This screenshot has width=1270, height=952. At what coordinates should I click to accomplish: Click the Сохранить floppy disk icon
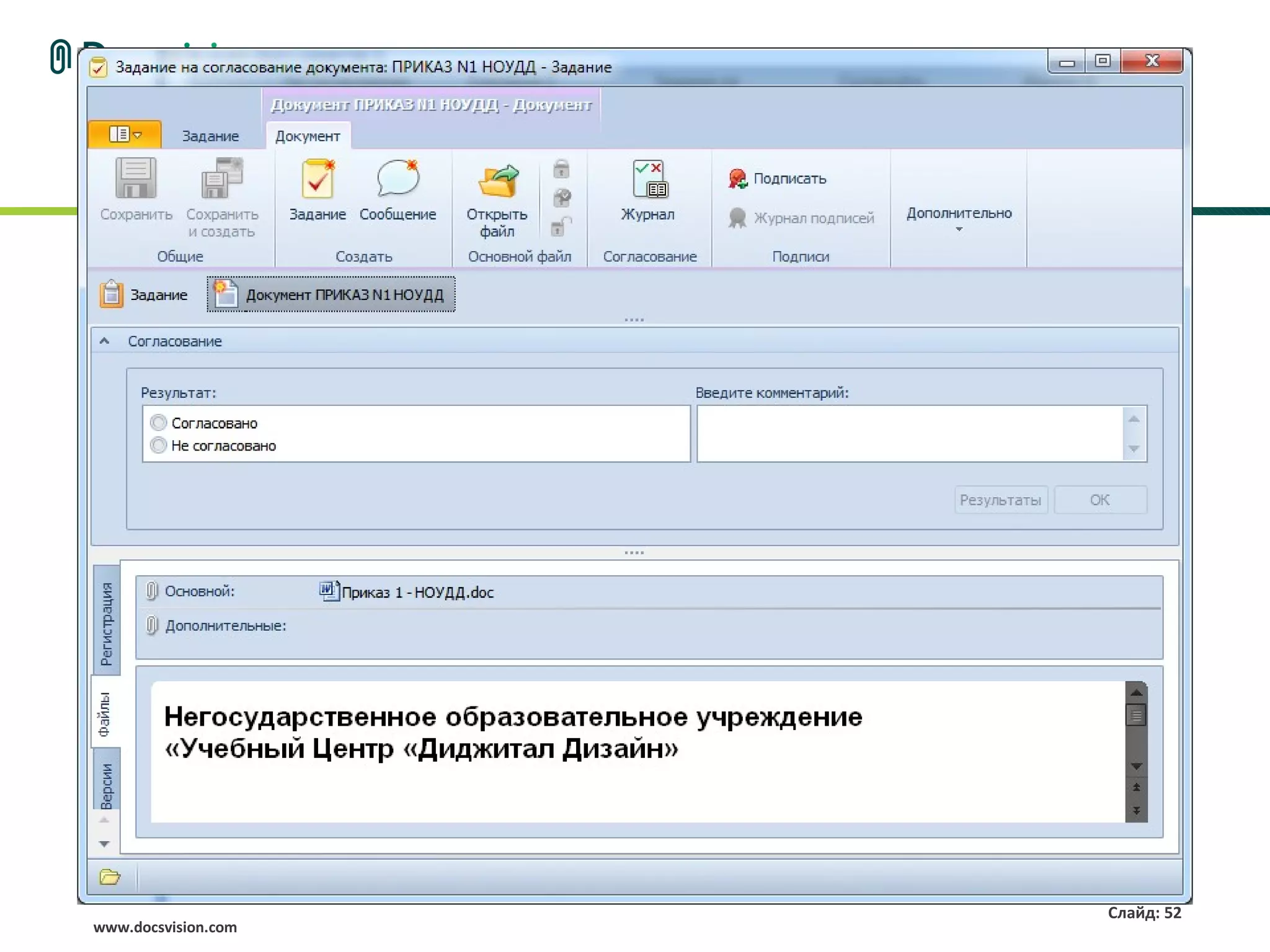click(x=135, y=178)
